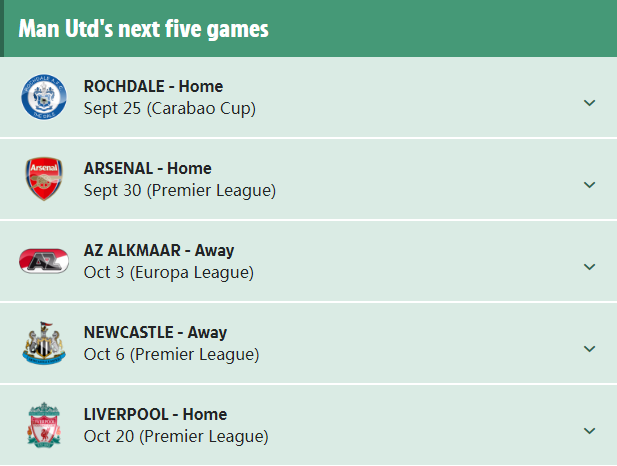Click the Rochdale club crest
The image size is (617, 466).
[43, 97]
